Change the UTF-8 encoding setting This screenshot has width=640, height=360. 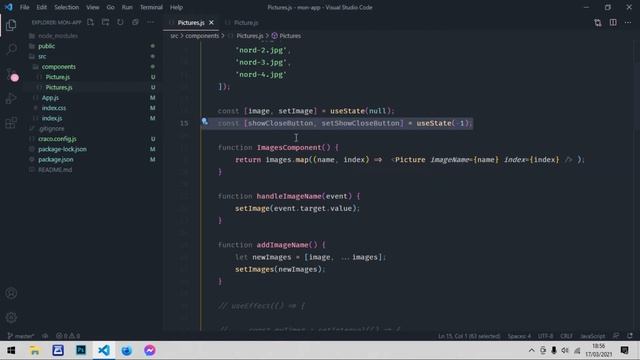545,336
